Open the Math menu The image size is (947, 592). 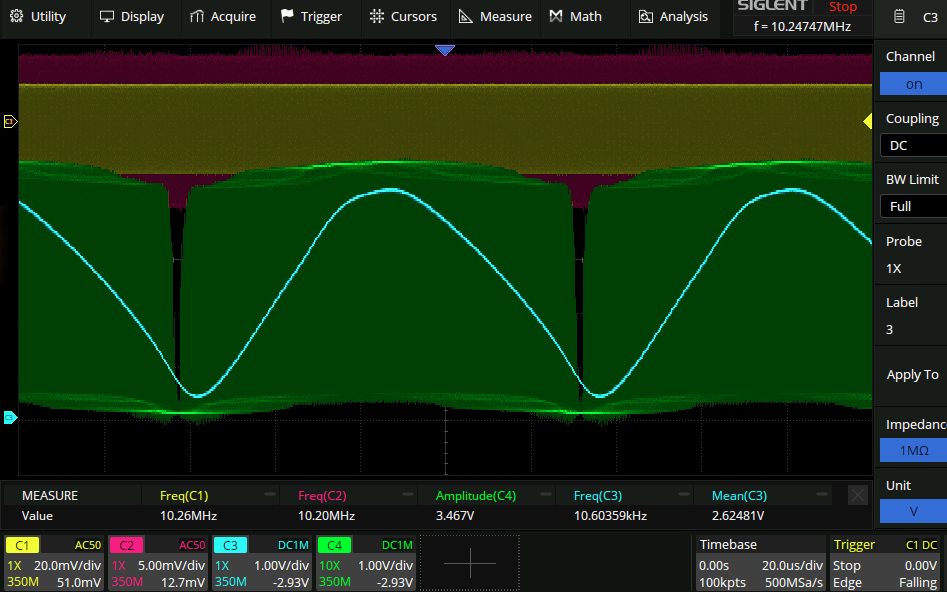tap(576, 16)
